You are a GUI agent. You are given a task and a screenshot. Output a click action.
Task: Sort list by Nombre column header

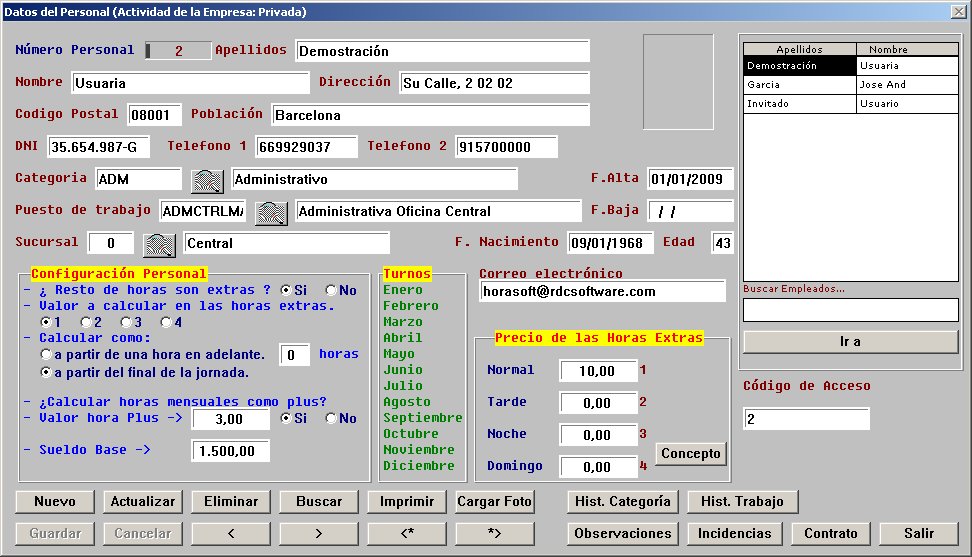(908, 49)
